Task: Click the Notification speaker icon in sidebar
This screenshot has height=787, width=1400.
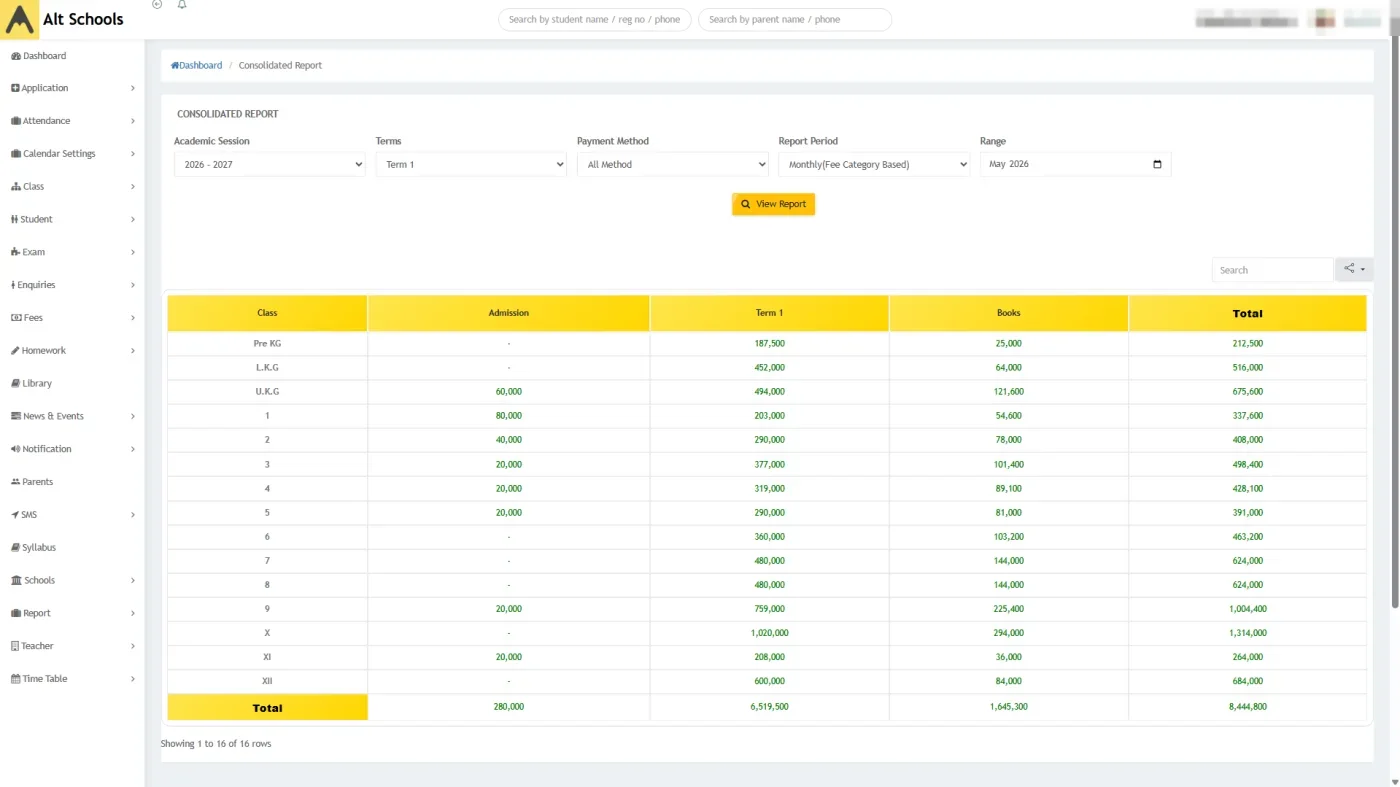Action: [x=15, y=449]
